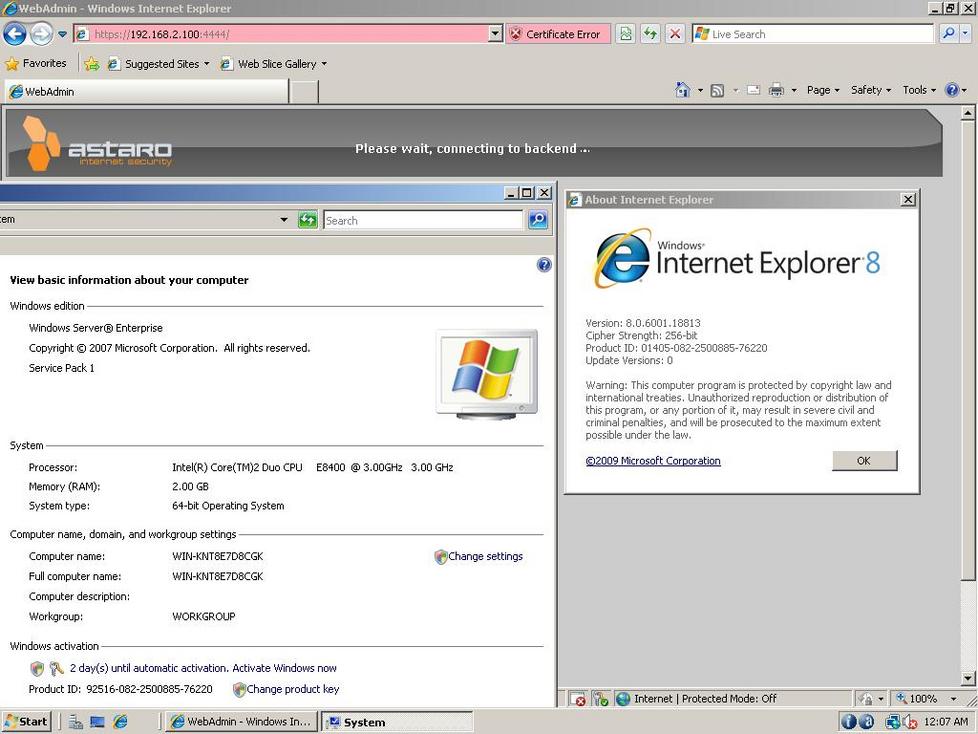Click the muted volume tray icon
The image size is (978, 734).
[910, 722]
